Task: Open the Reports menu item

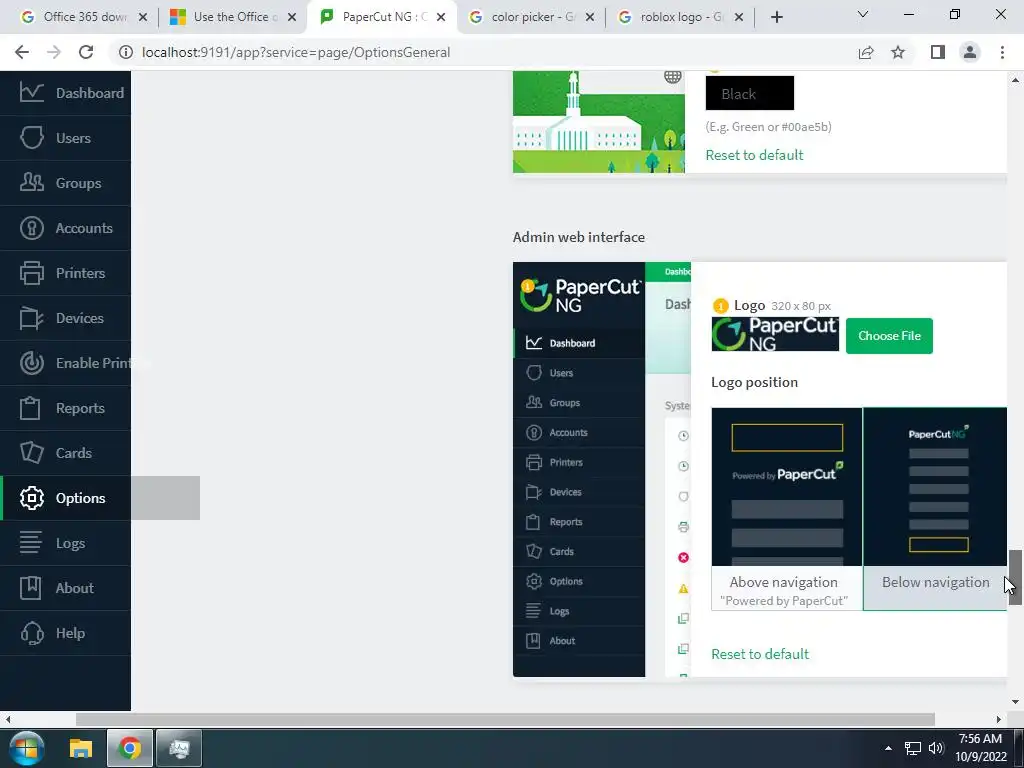Action: 65,408
